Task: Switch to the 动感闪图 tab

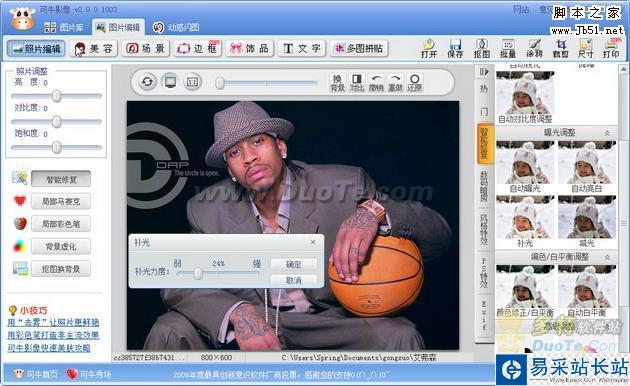Action: [176, 27]
